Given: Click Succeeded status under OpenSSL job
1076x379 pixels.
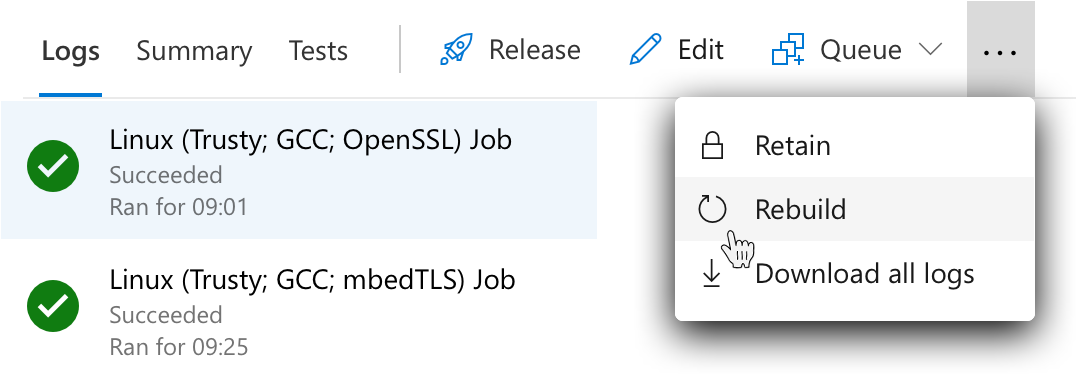Looking at the screenshot, I should point(166,175).
